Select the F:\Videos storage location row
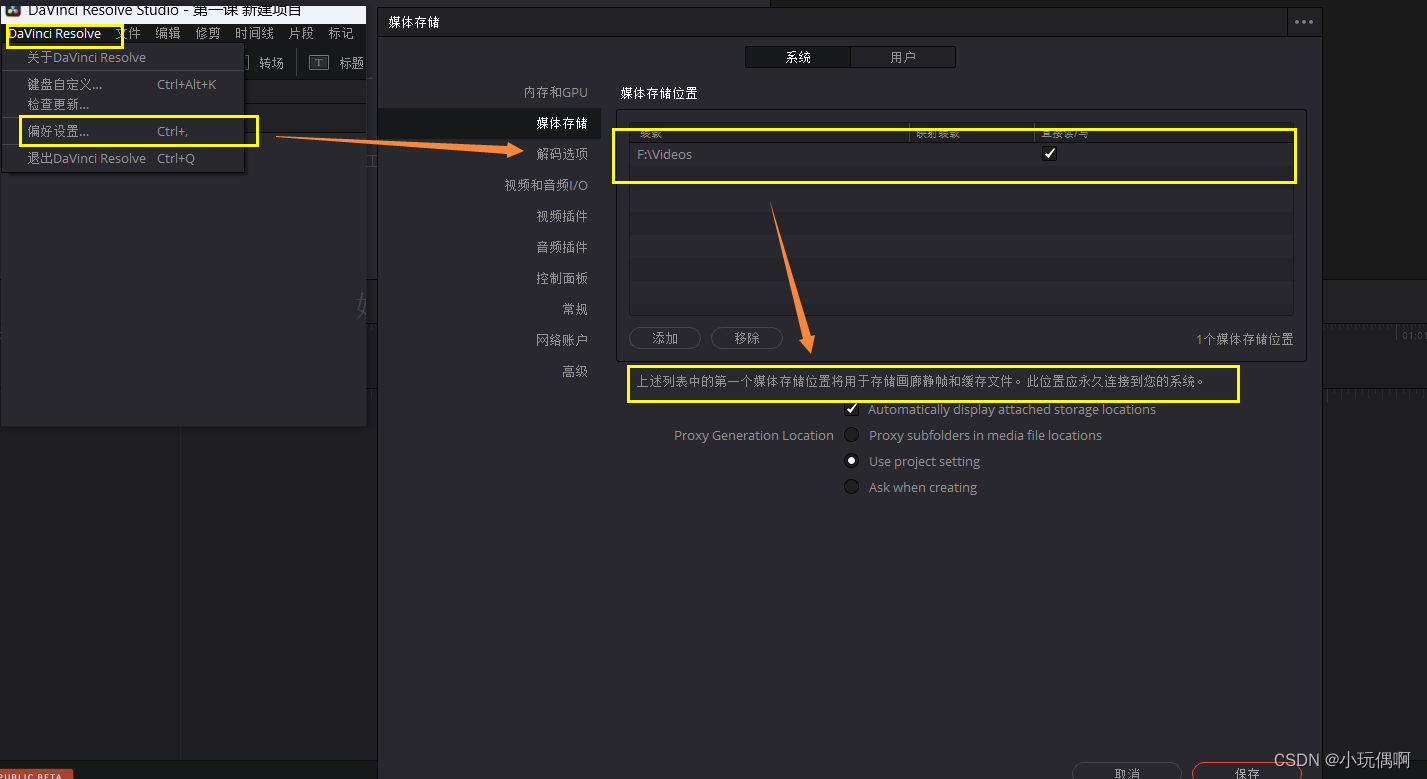1427x779 pixels. (x=961, y=154)
